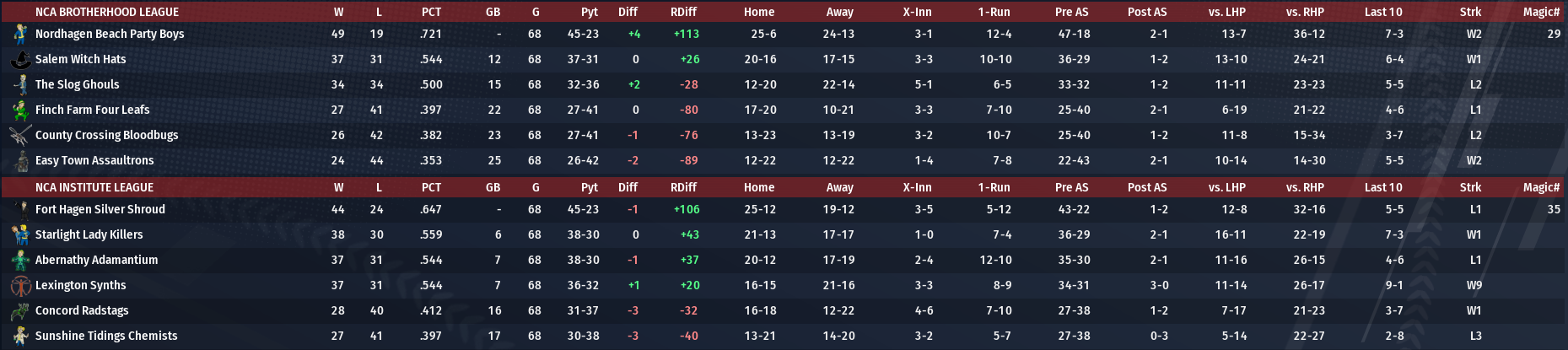This screenshot has width=1568, height=350.
Task: Click the Starlight Lady Killers logo
Action: click(20, 234)
